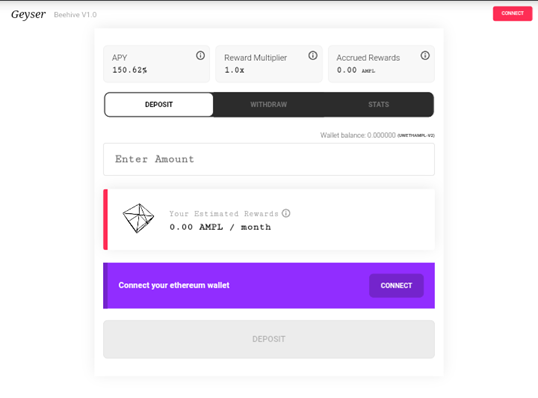Switch to the Withdraw tab
This screenshot has height=398, width=538.
coord(268,104)
